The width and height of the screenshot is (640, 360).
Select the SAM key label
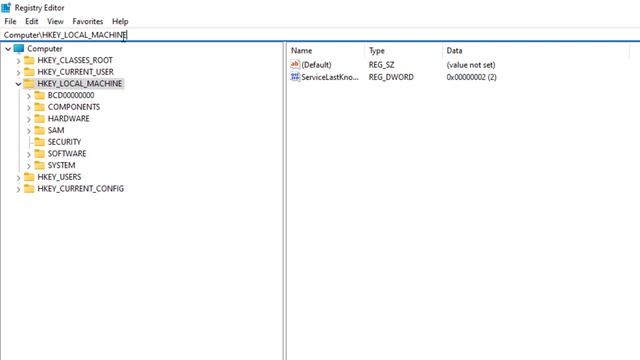click(56, 130)
